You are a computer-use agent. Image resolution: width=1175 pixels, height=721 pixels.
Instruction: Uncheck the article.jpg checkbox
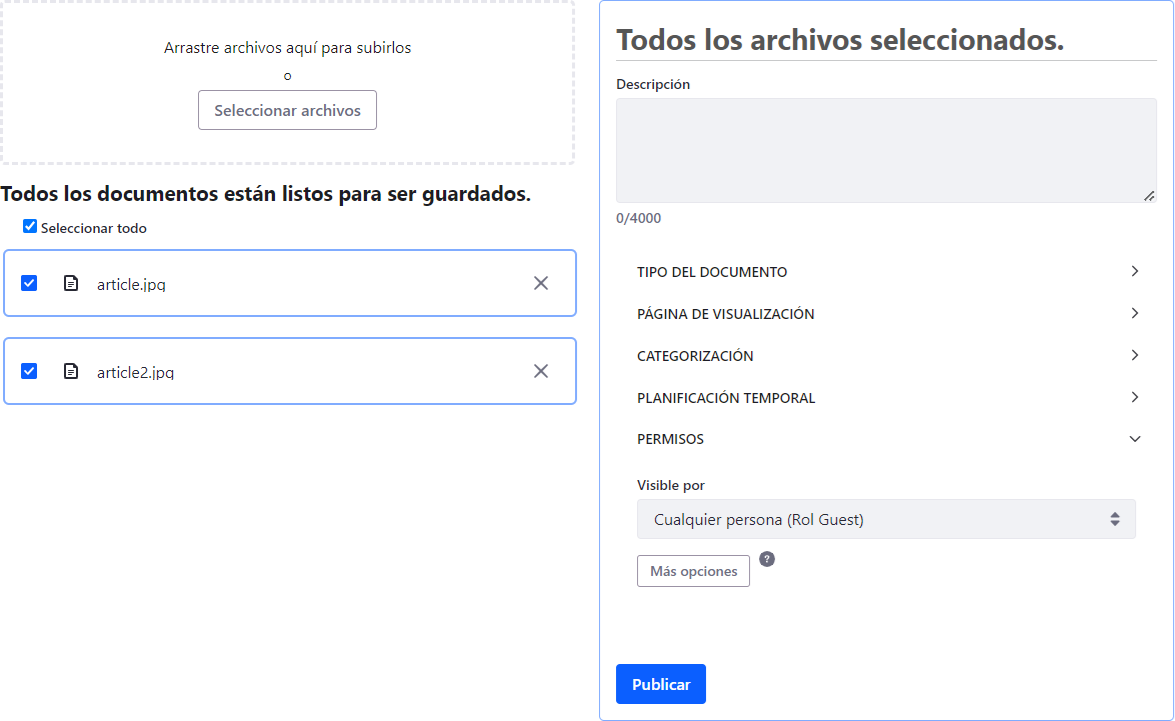coord(29,283)
